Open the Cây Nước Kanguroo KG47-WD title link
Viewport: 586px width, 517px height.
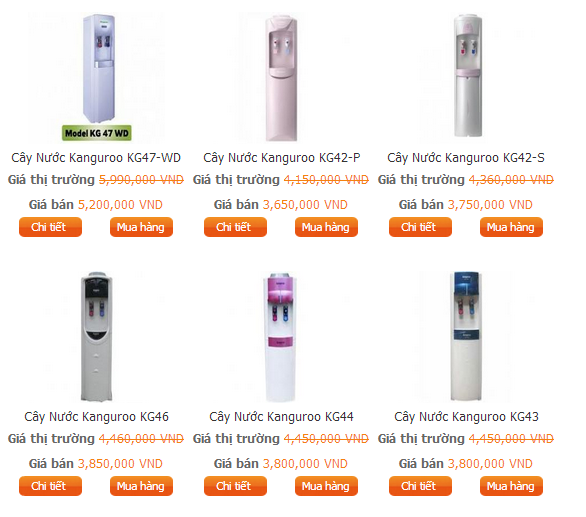pos(96,158)
